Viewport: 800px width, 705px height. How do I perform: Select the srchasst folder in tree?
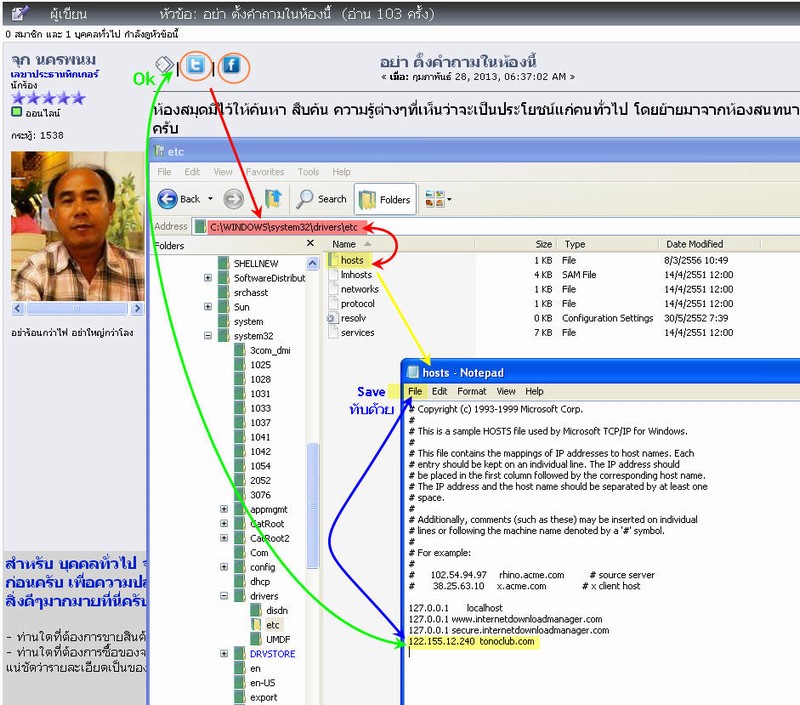pyautogui.click(x=244, y=293)
